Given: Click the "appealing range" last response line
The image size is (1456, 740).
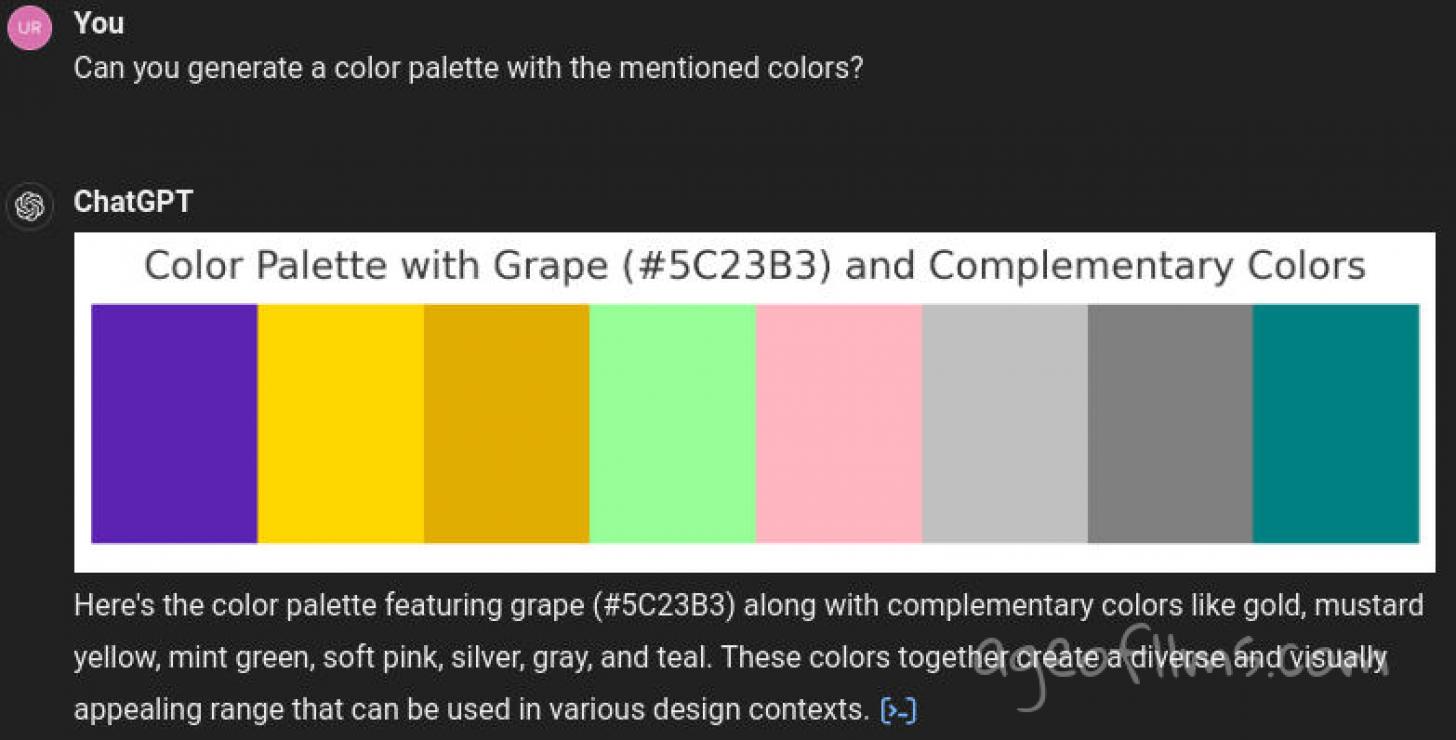Looking at the screenshot, I should (470, 710).
